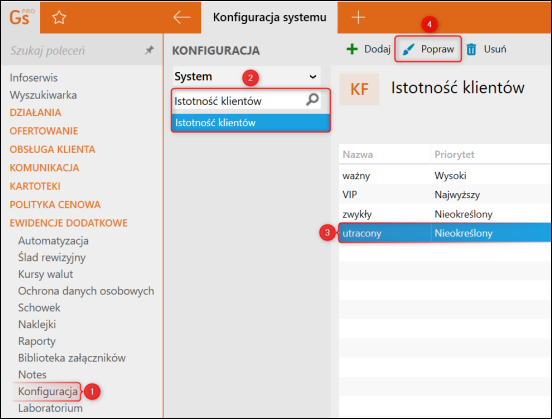Go back using the left arrow
Viewport: 552px width, 419px height.
pyautogui.click(x=182, y=17)
